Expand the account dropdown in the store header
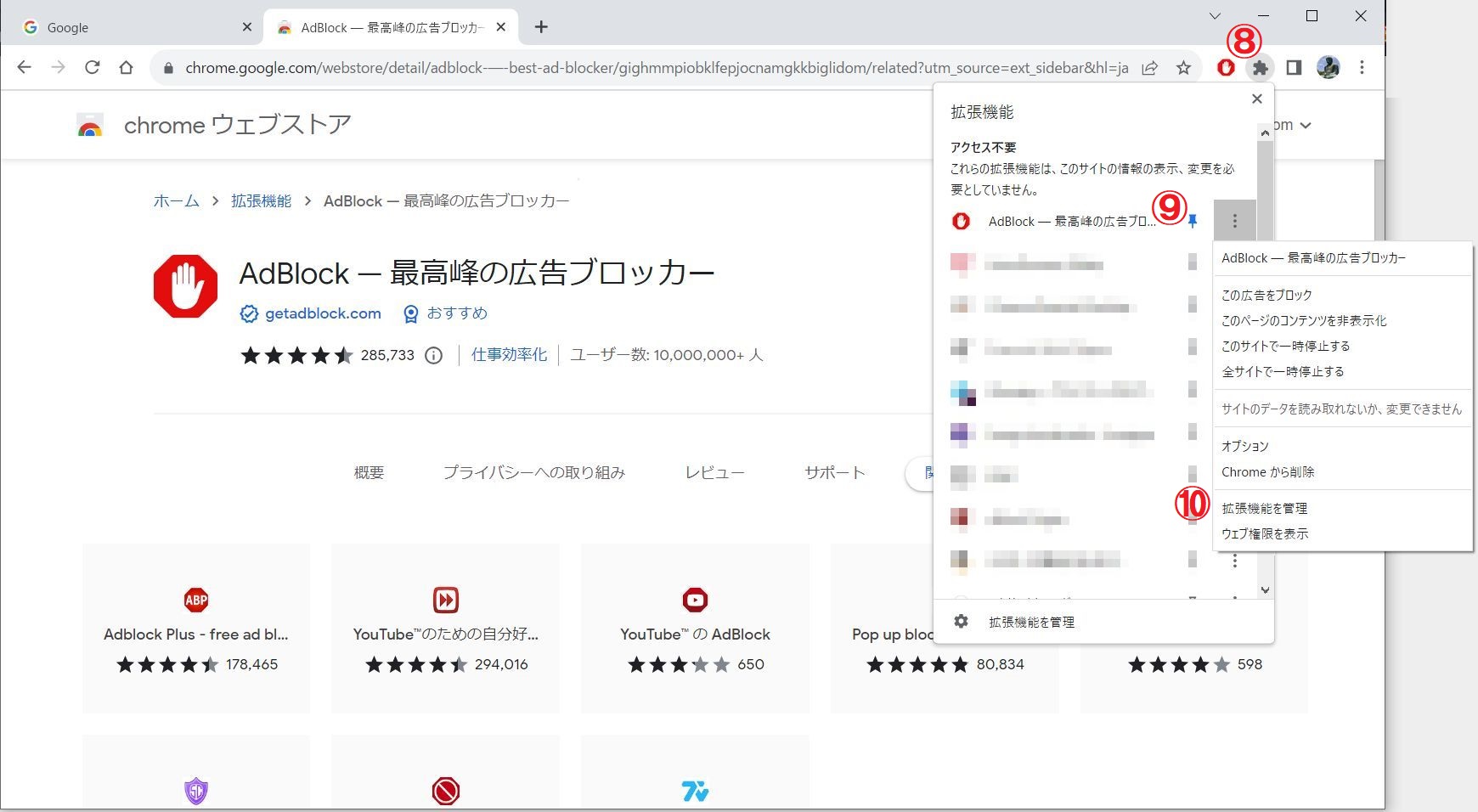This screenshot has height=812, width=1478. tap(1306, 126)
